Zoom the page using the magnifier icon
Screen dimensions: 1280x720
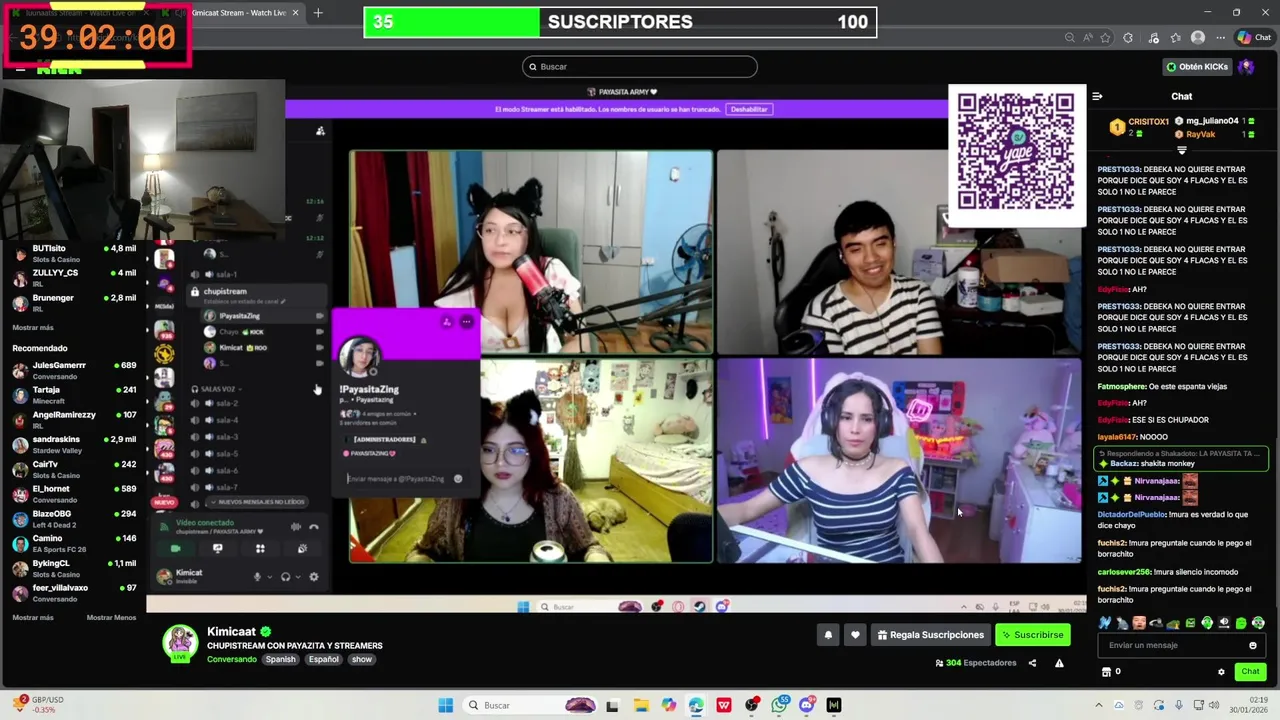tap(1070, 38)
